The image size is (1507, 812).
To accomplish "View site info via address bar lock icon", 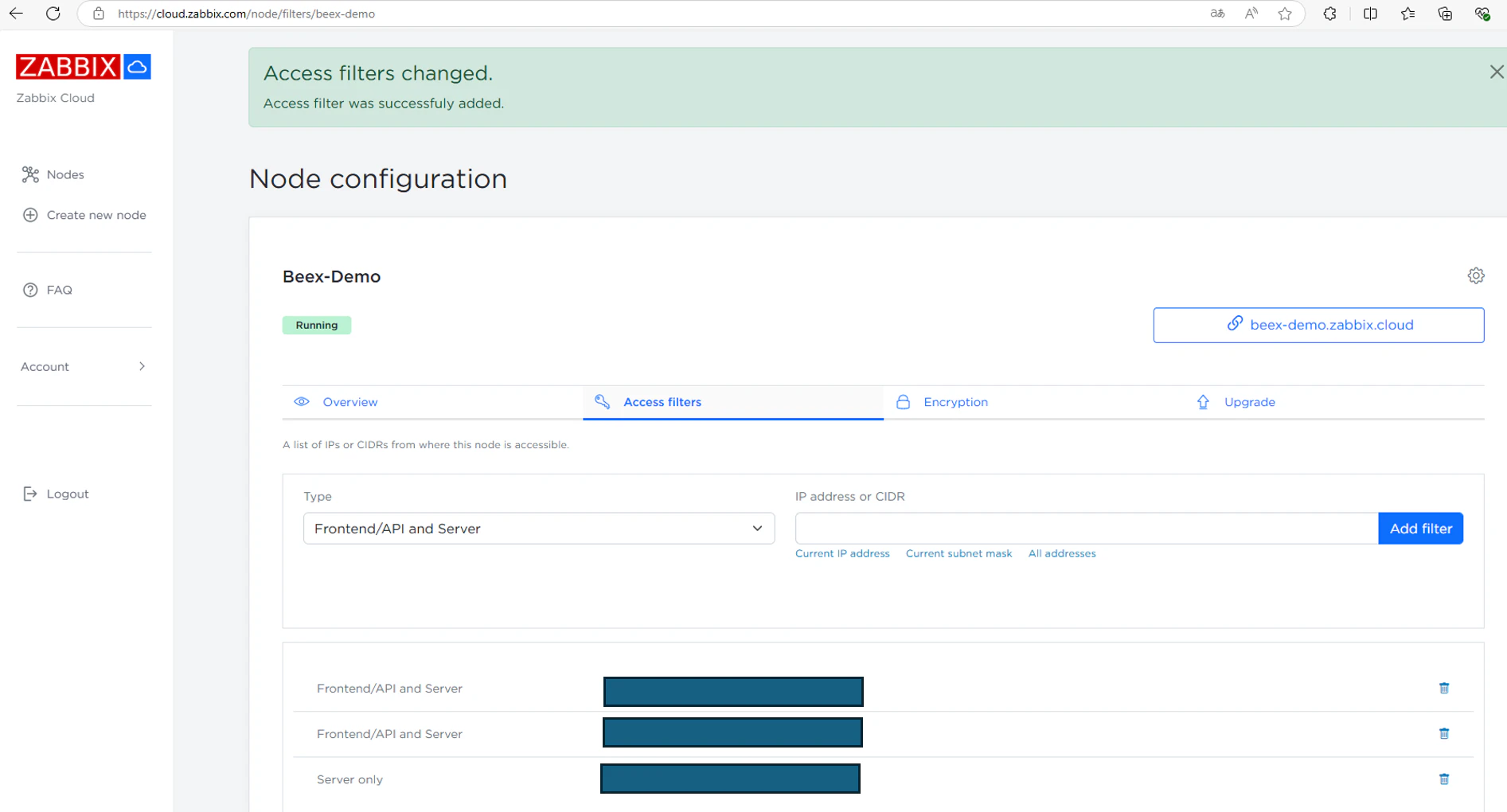I will pyautogui.click(x=99, y=14).
